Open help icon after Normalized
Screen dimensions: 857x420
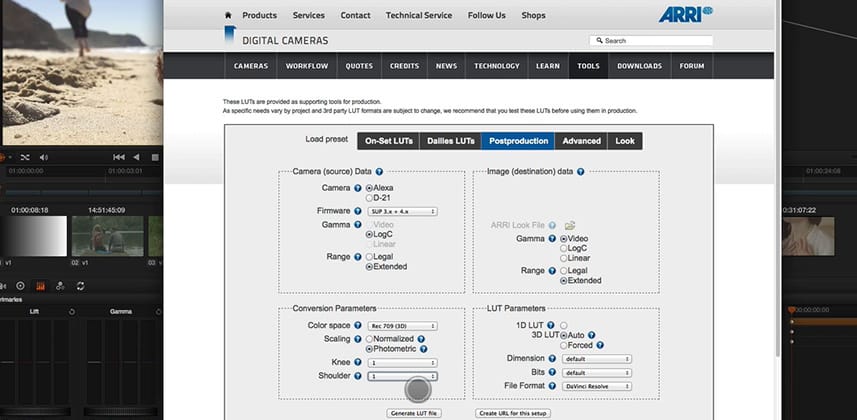tap(421, 339)
